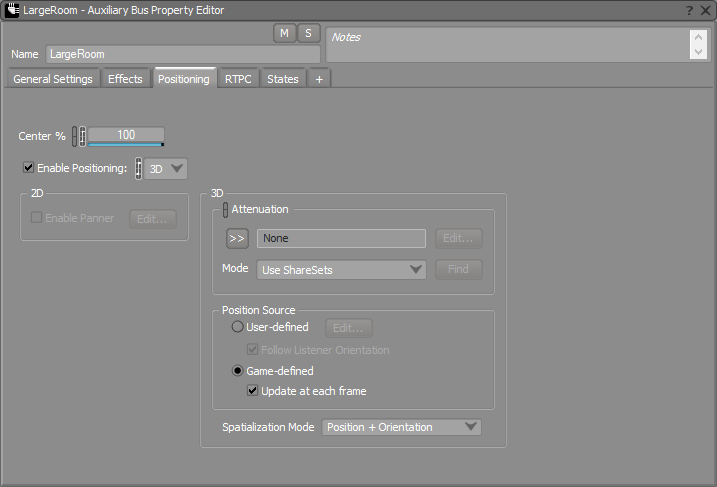The image size is (717, 487).
Task: Click the Center % link indicator icon
Action: [75, 136]
